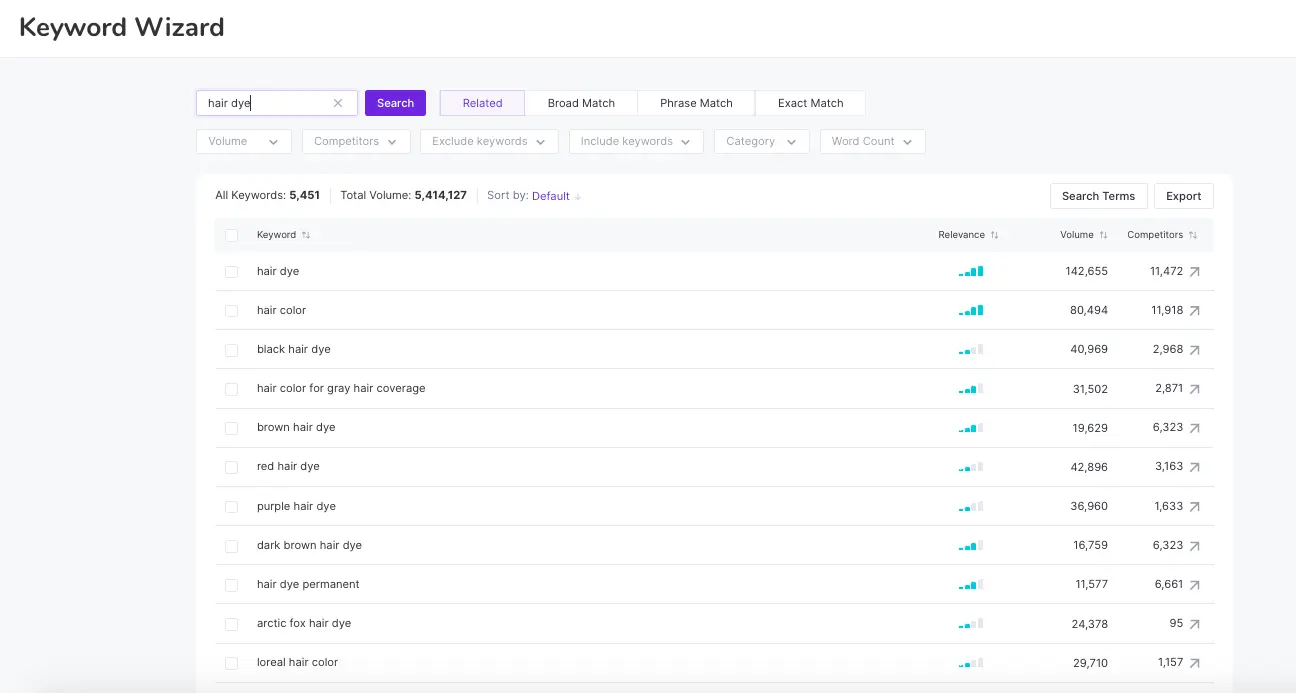The width and height of the screenshot is (1296, 693).
Task: Tick the checkbox for red hair dye
Action: click(232, 467)
